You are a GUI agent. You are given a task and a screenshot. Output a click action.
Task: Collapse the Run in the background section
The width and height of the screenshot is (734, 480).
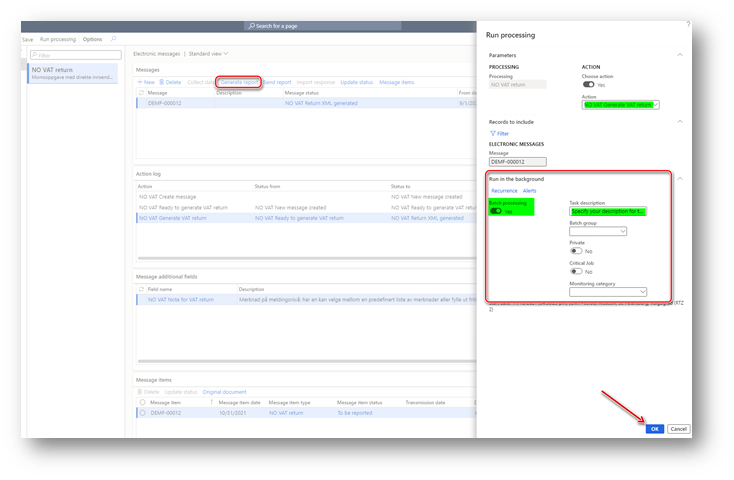680,178
